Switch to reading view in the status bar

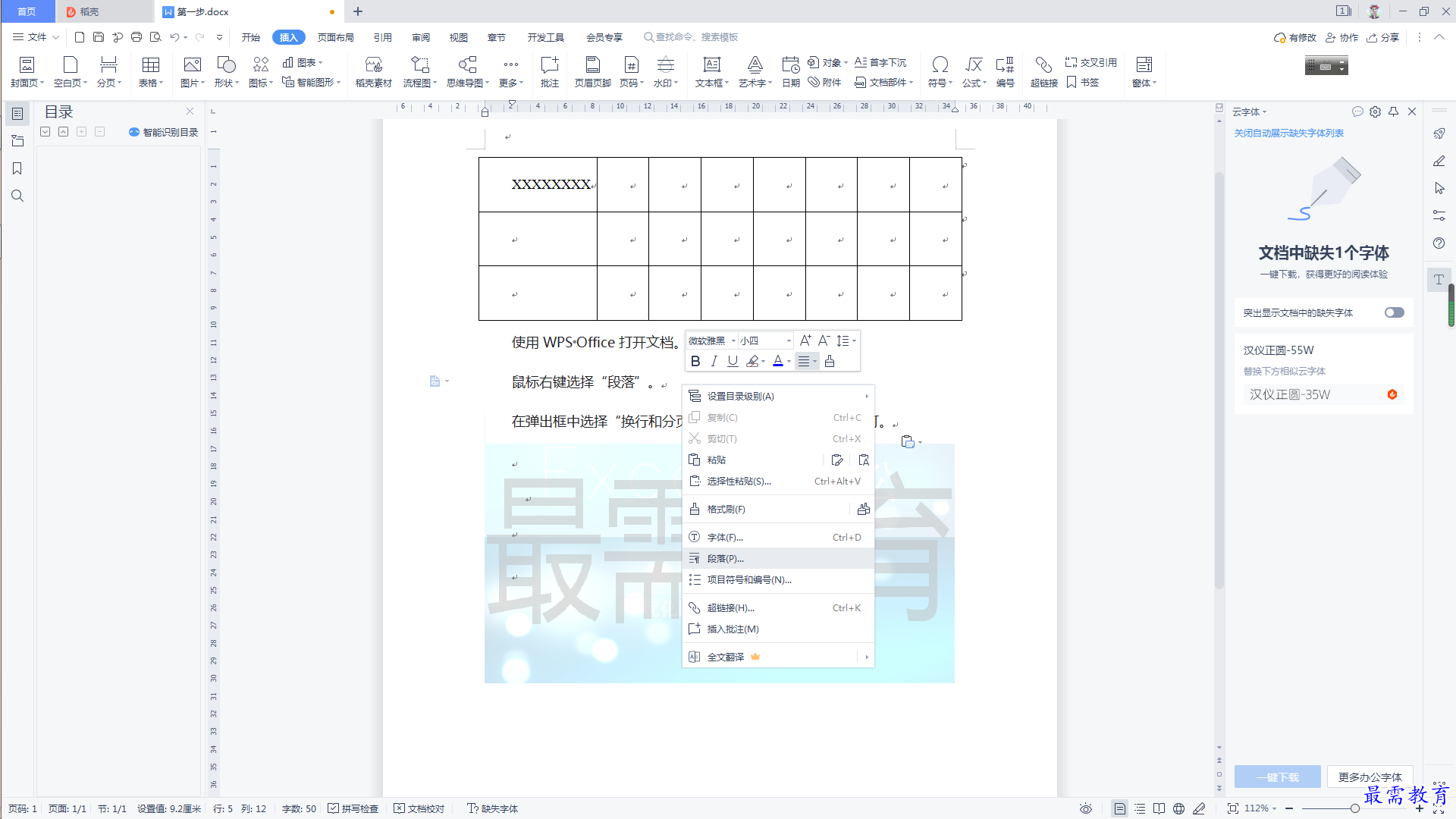[x=1159, y=808]
